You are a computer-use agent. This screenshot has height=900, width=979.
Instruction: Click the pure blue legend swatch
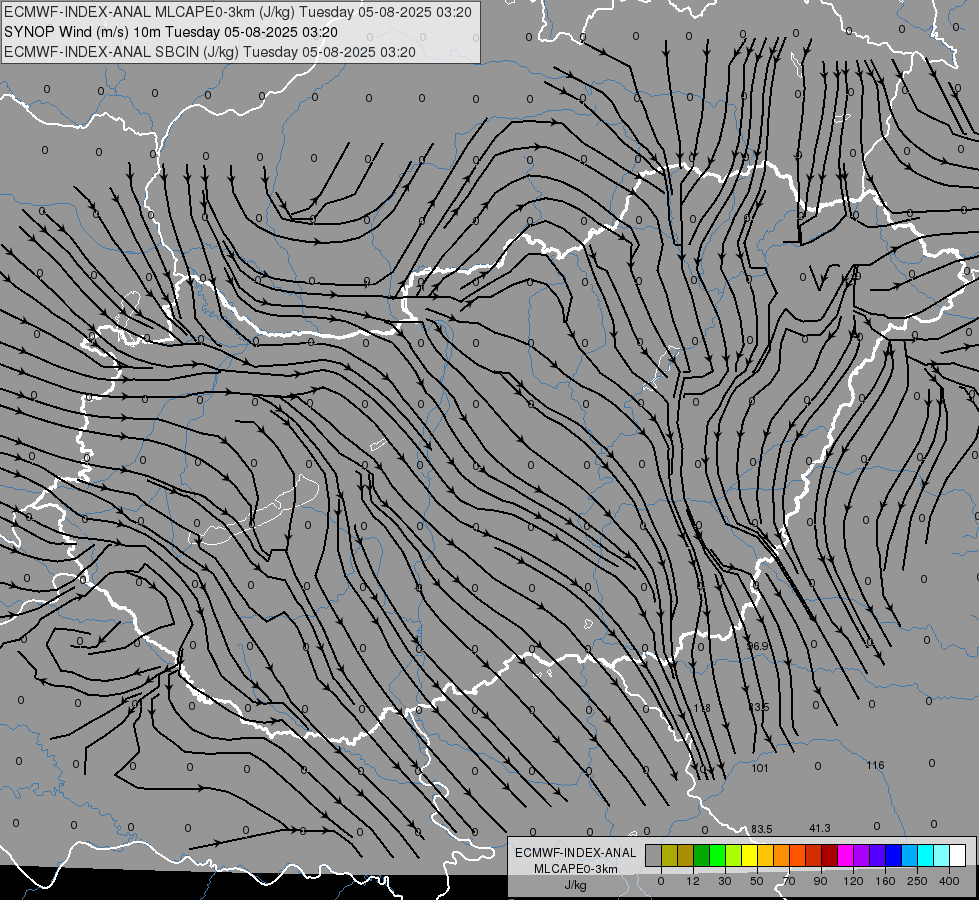tap(894, 855)
